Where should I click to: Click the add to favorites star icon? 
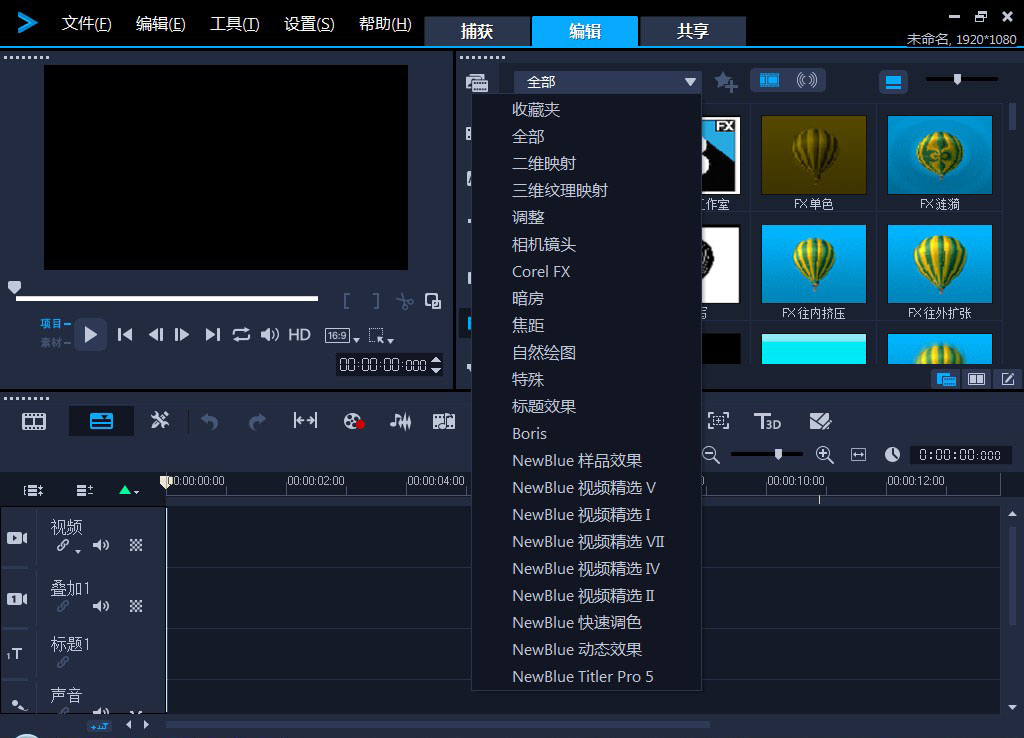[x=726, y=82]
